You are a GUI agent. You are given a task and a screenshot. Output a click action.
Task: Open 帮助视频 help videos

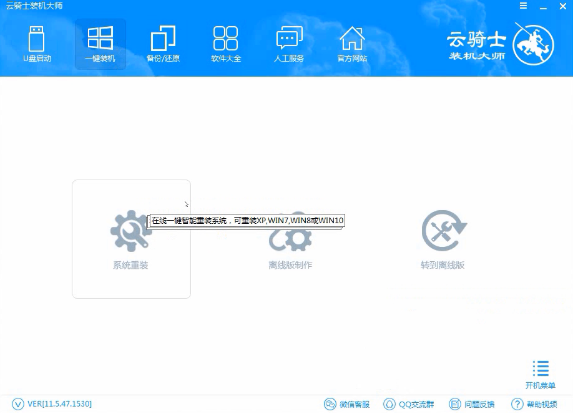[x=534, y=404]
